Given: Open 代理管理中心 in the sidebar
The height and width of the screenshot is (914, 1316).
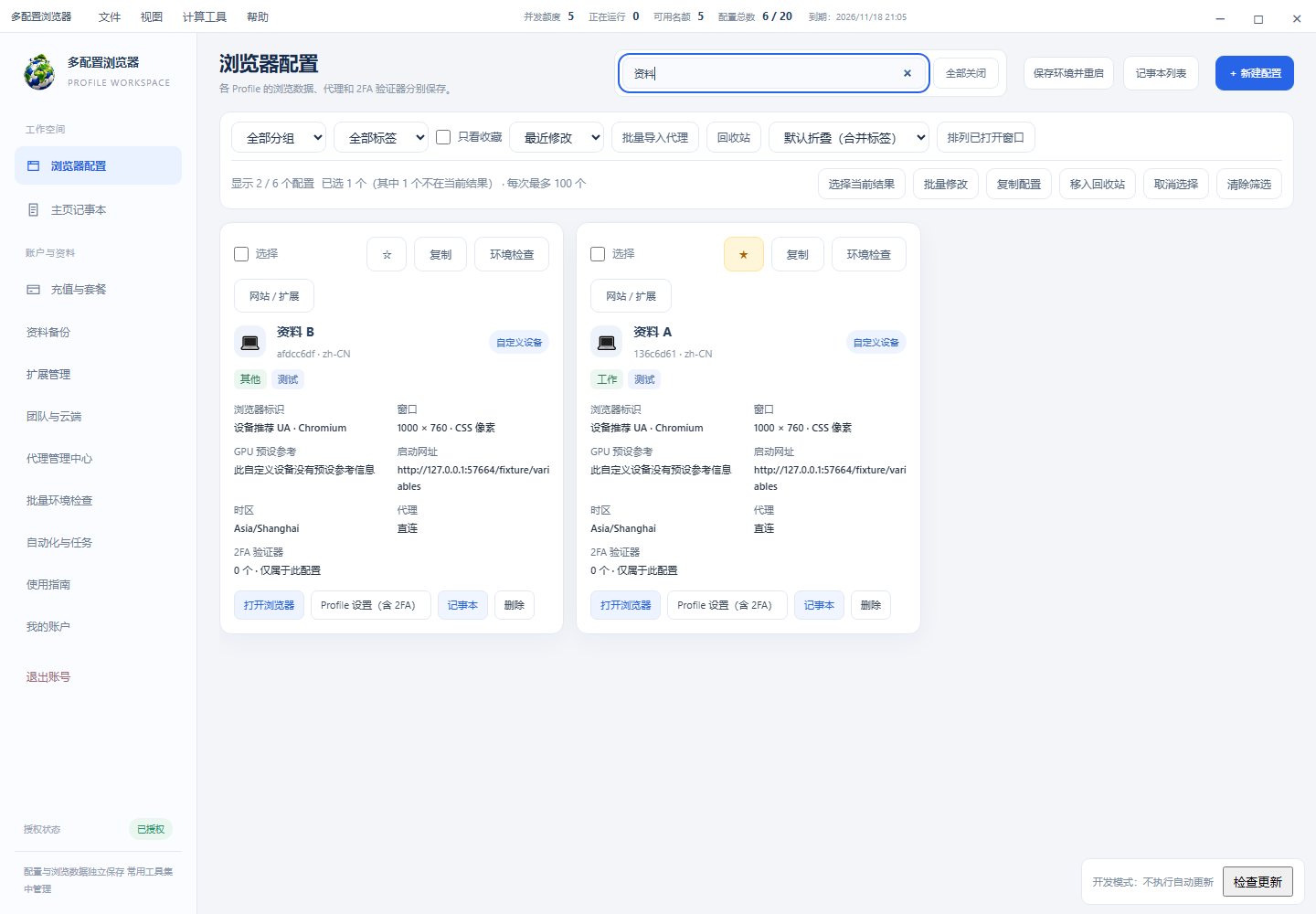Looking at the screenshot, I should (x=98, y=458).
